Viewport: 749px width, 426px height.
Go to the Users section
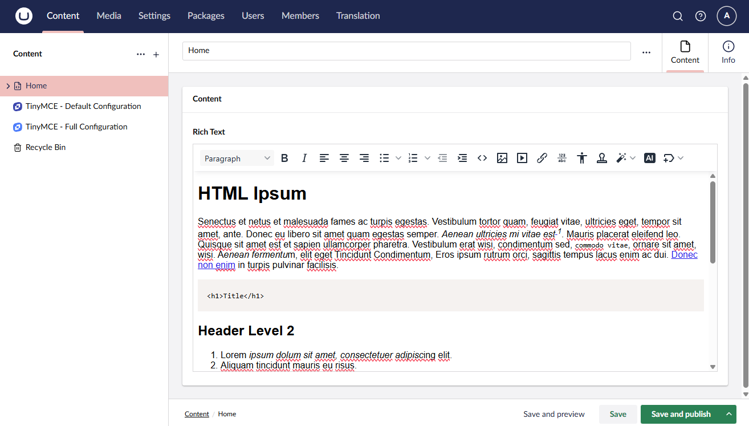click(x=253, y=16)
